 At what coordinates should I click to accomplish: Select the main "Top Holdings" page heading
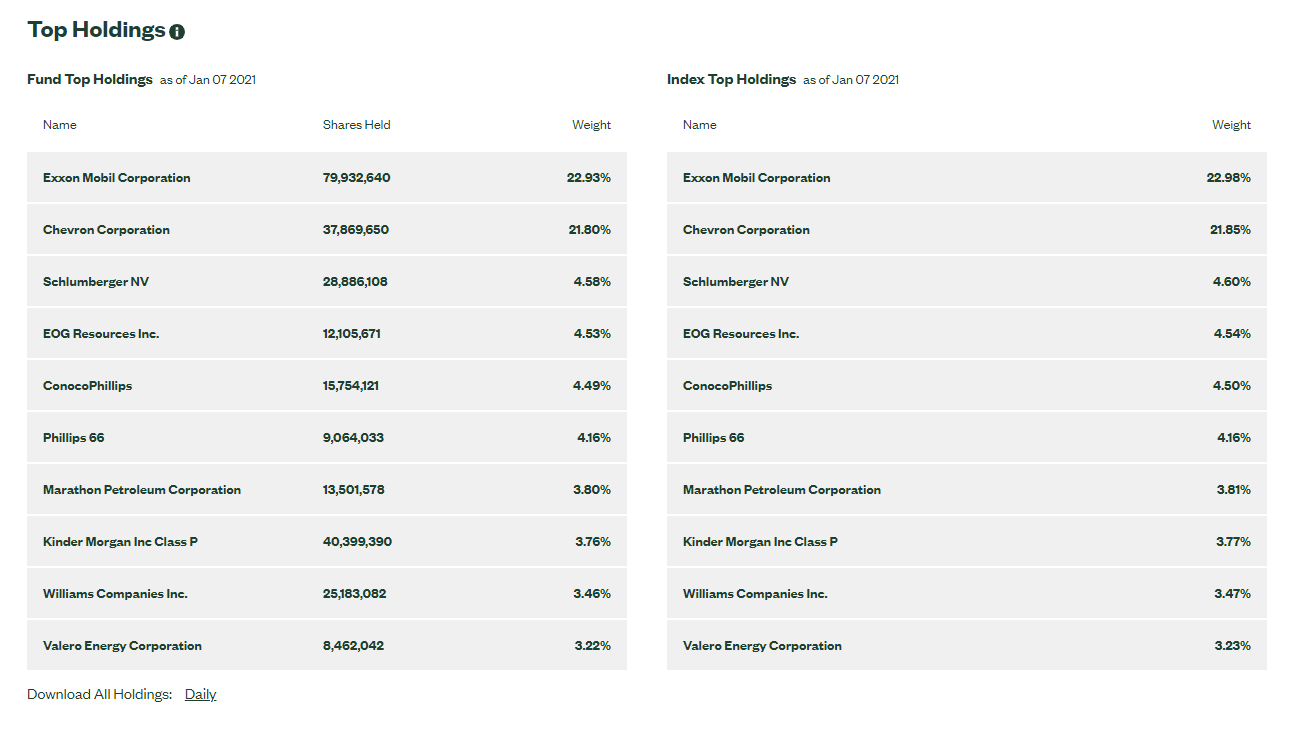click(x=96, y=30)
